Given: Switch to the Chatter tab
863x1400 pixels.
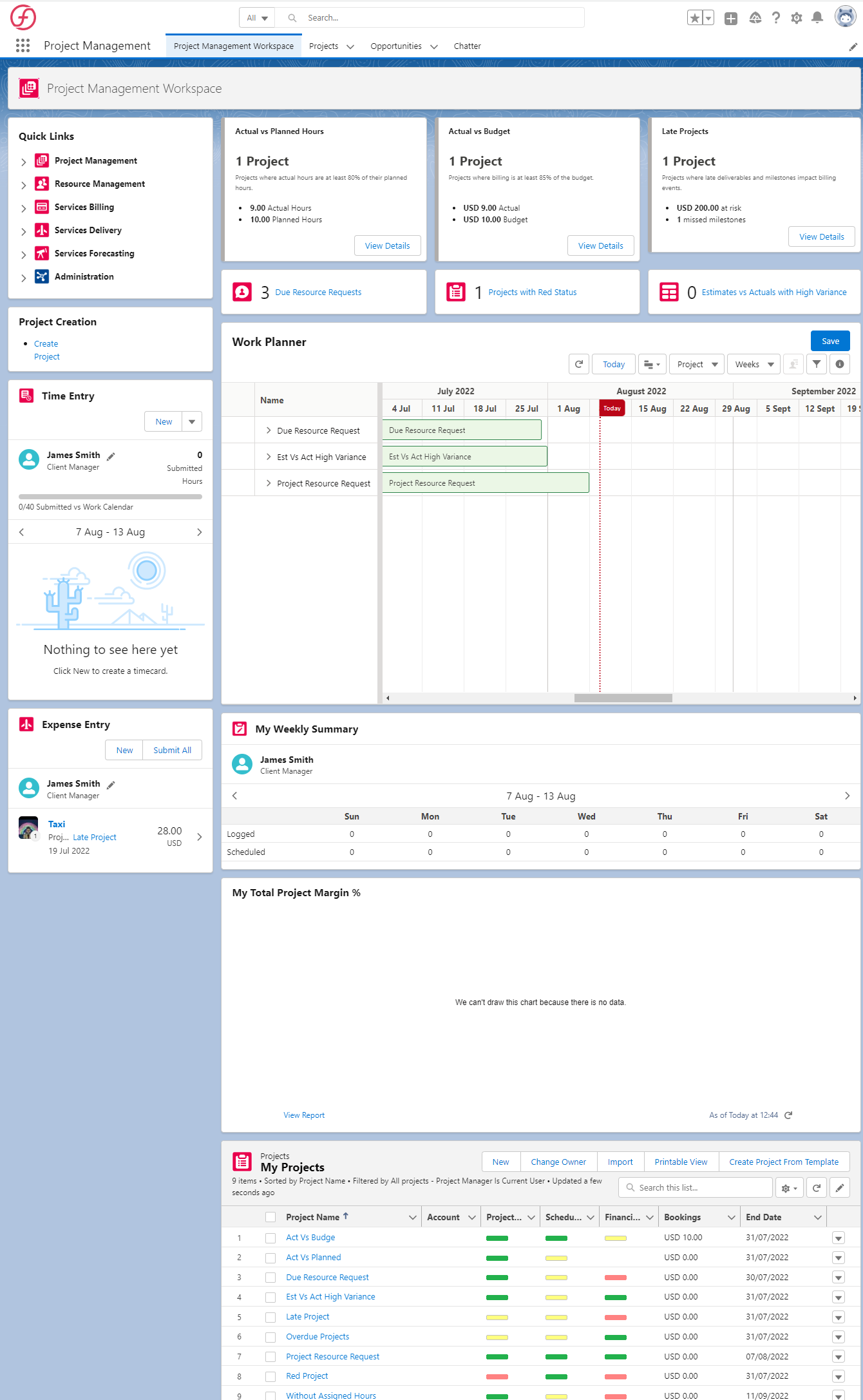Looking at the screenshot, I should tap(467, 46).
